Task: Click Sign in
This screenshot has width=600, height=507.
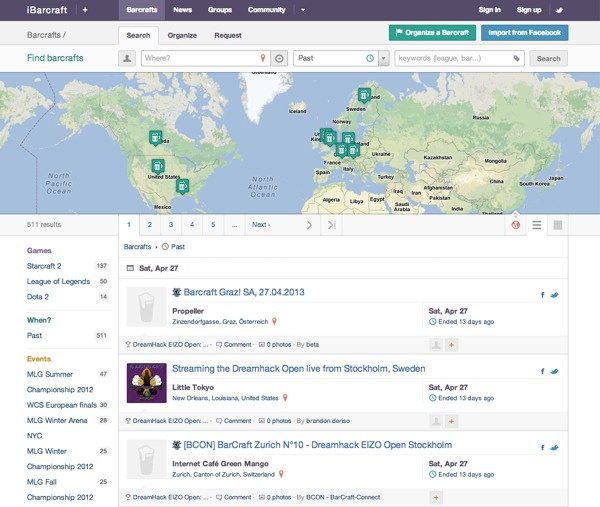Action: [x=489, y=10]
